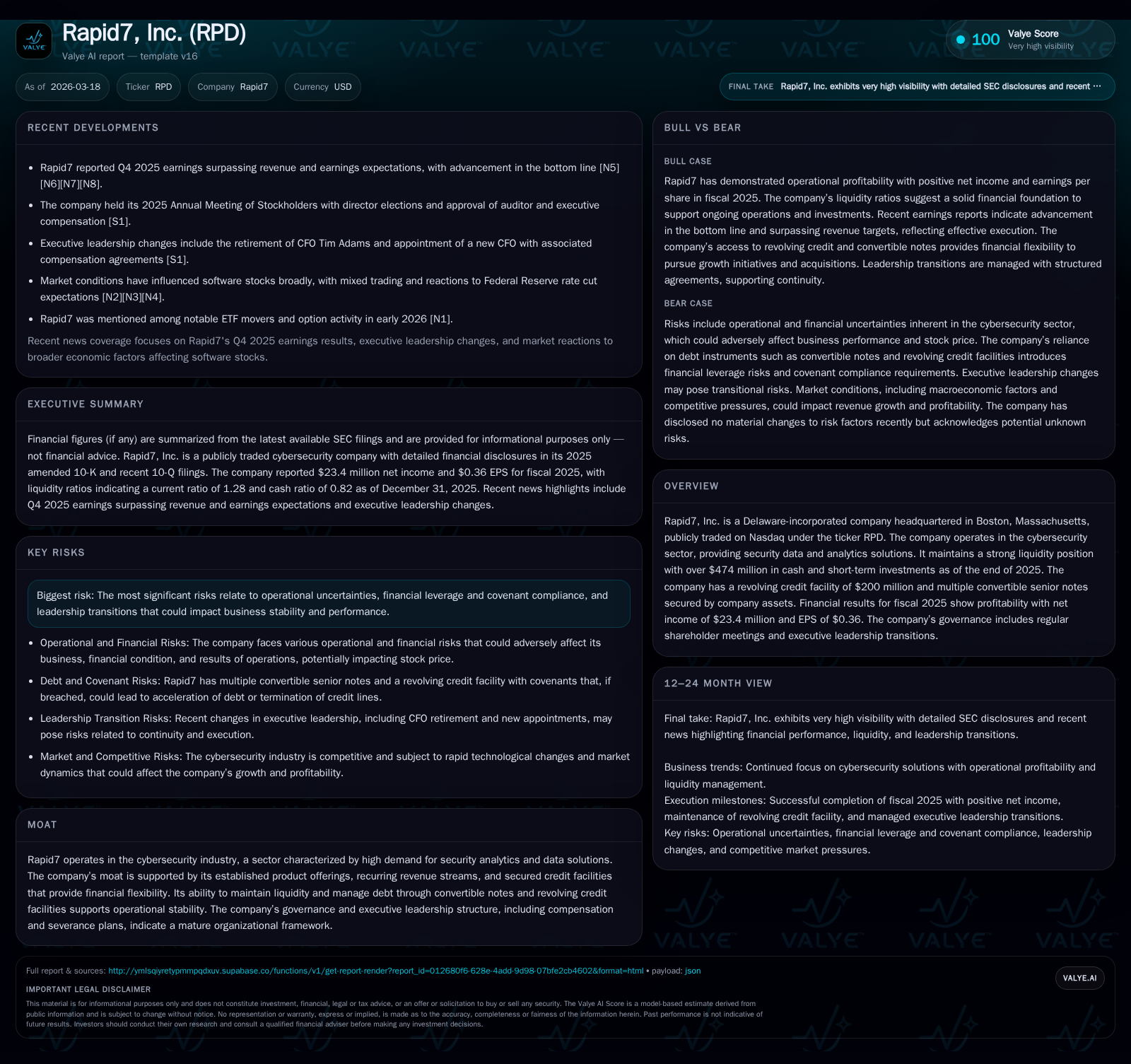This screenshot has width=1131, height=1064.
Task: Click the Bull vs Bear section header
Action: [x=703, y=128]
